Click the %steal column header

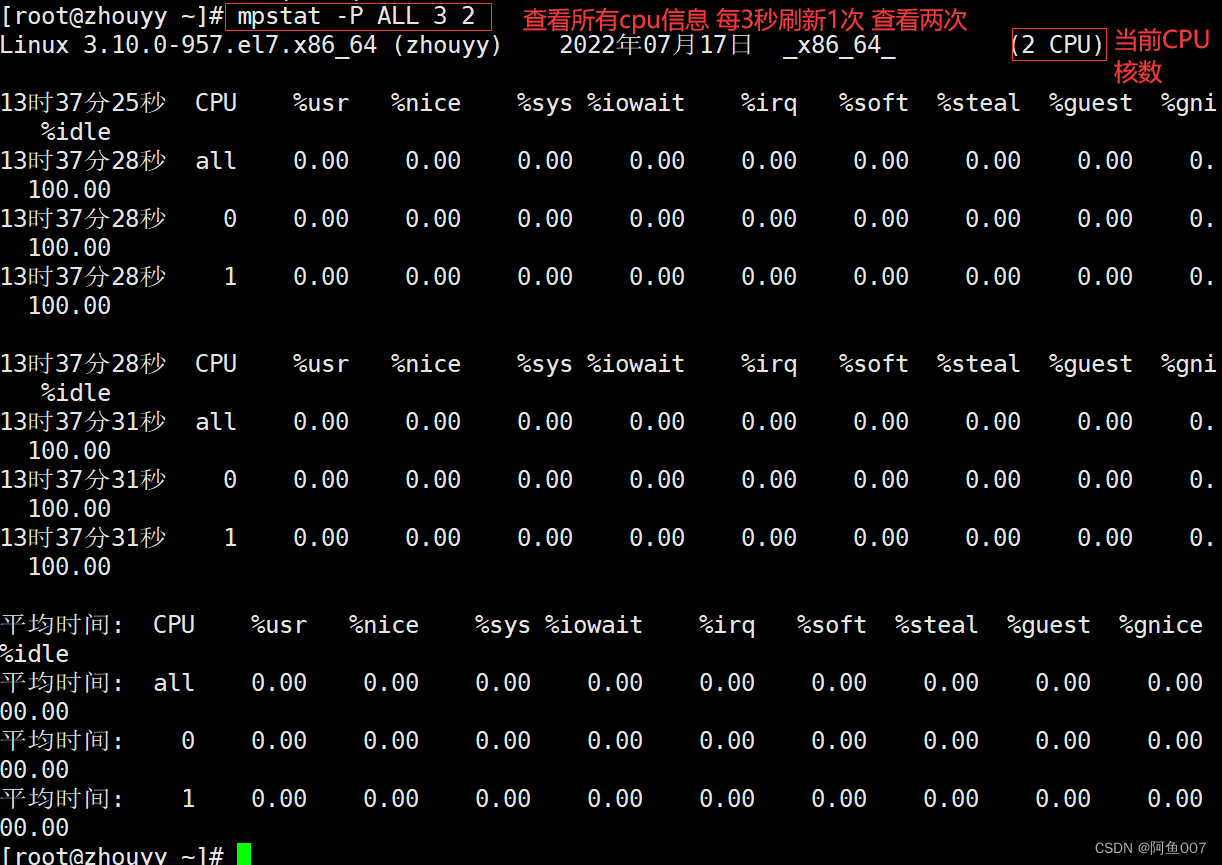point(977,101)
